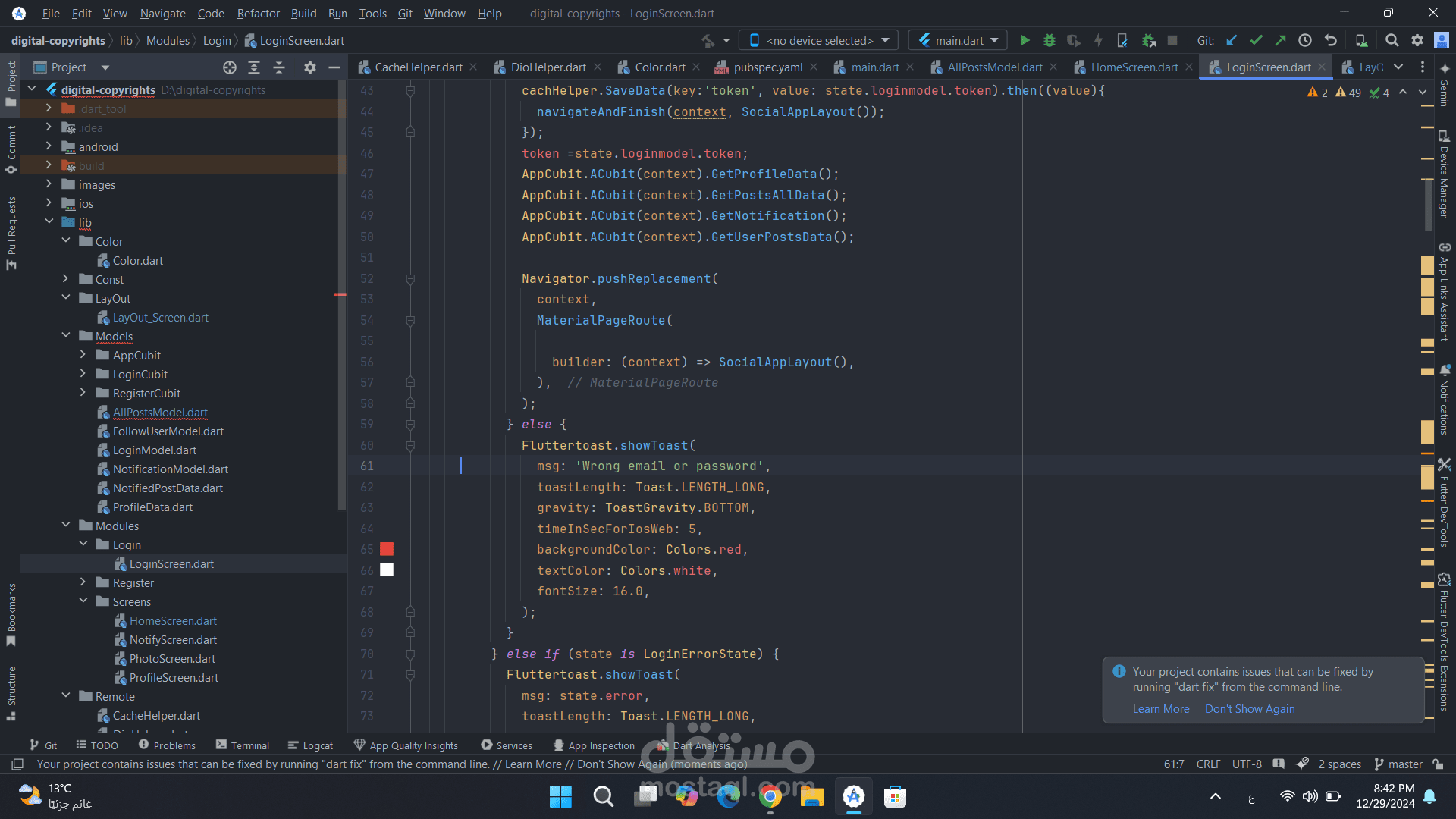
Task: Click Learn More link in notification
Action: click(1160, 709)
